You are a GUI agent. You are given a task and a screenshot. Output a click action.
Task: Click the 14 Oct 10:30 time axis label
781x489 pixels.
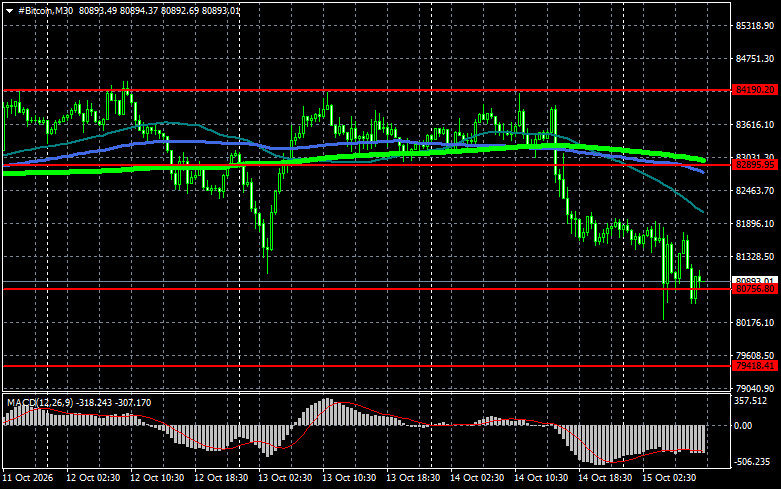(541, 478)
